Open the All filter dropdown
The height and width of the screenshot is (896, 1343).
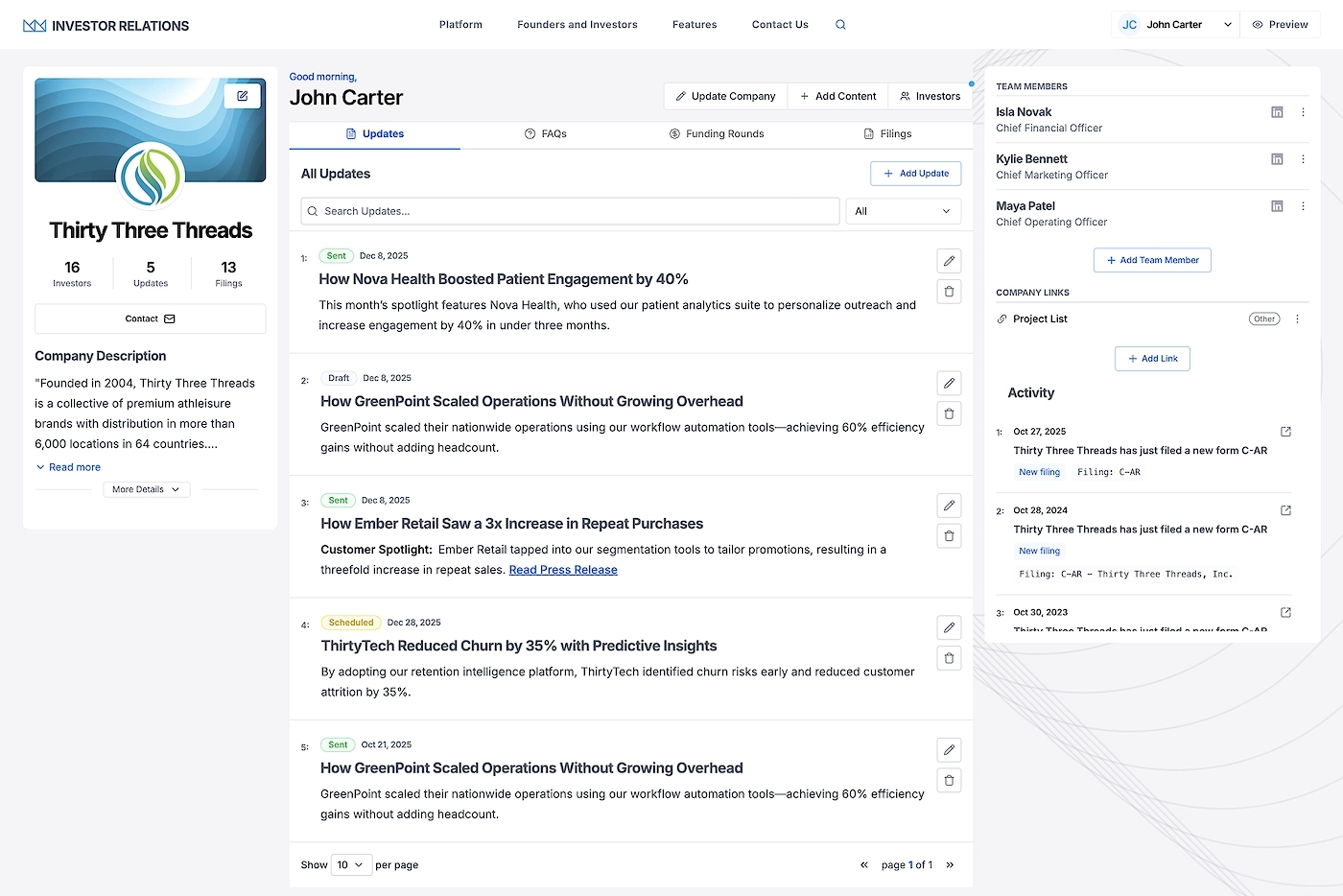pyautogui.click(x=902, y=211)
